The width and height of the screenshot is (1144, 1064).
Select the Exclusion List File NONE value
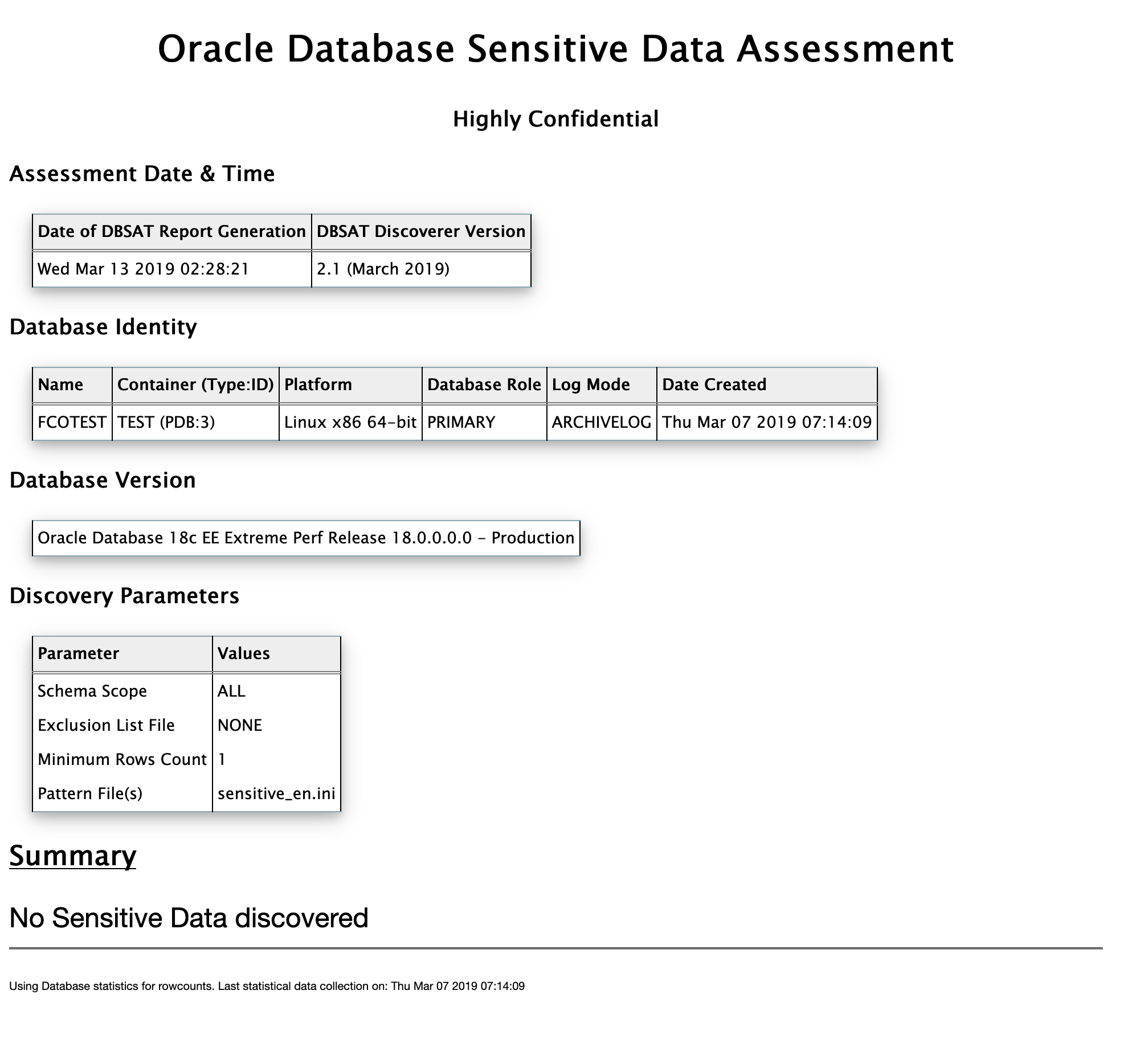coord(239,725)
